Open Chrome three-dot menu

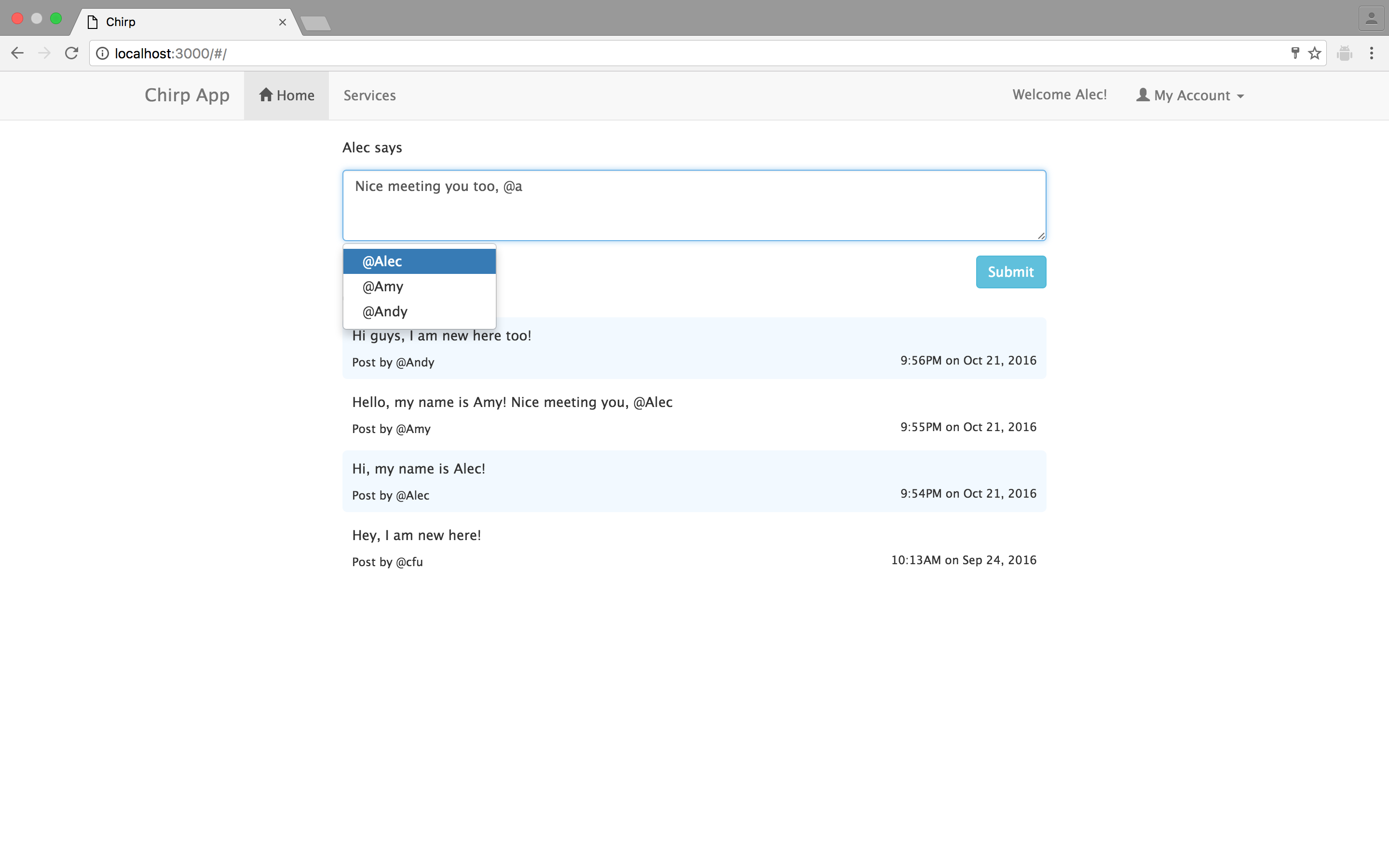pos(1371,54)
